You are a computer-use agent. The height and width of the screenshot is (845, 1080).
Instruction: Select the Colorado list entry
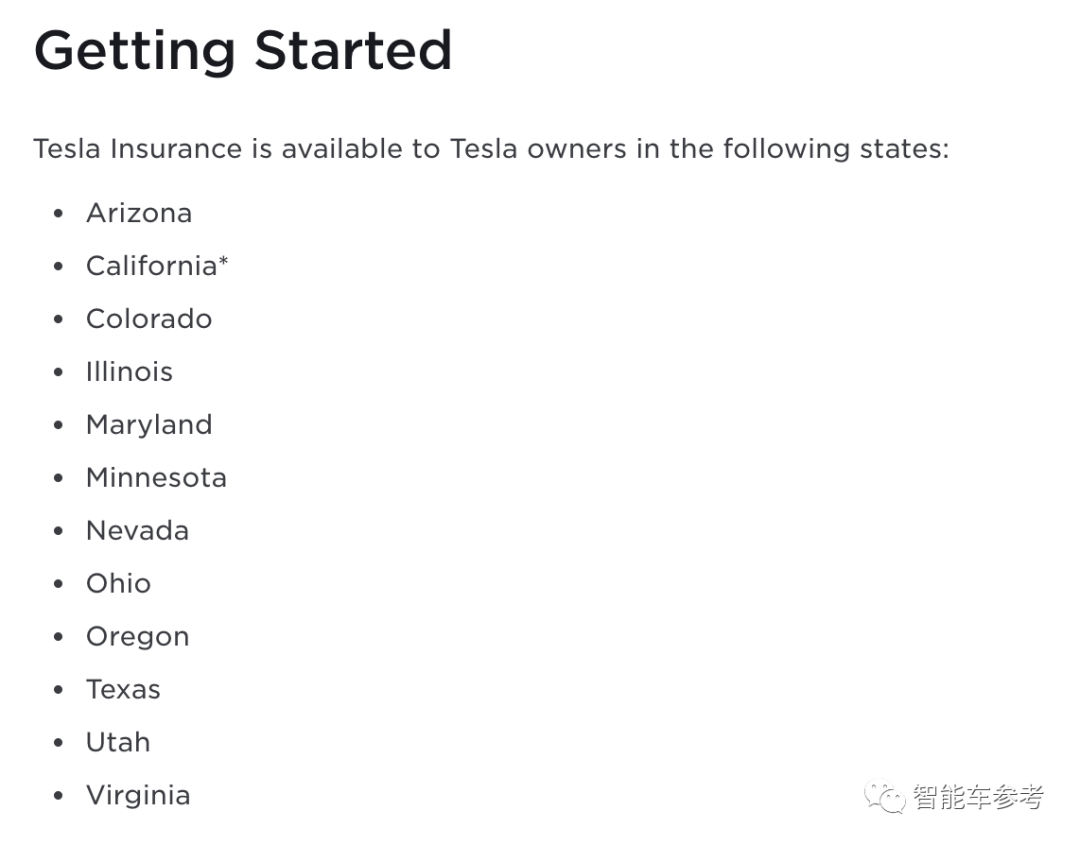(149, 319)
